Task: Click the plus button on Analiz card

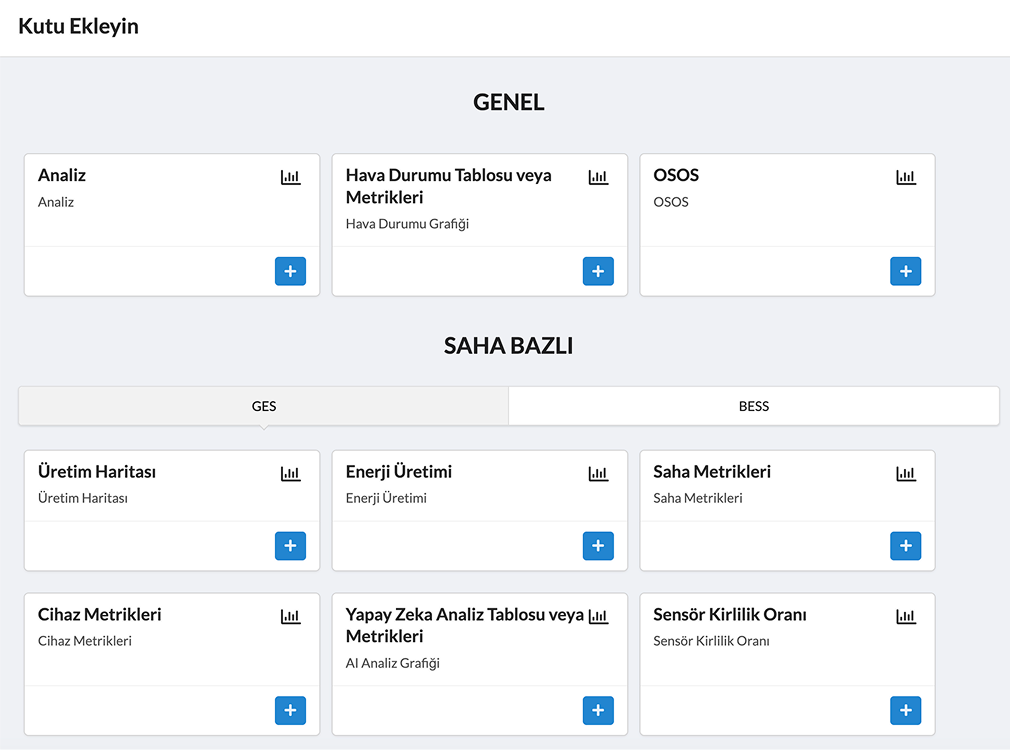Action: click(x=290, y=271)
